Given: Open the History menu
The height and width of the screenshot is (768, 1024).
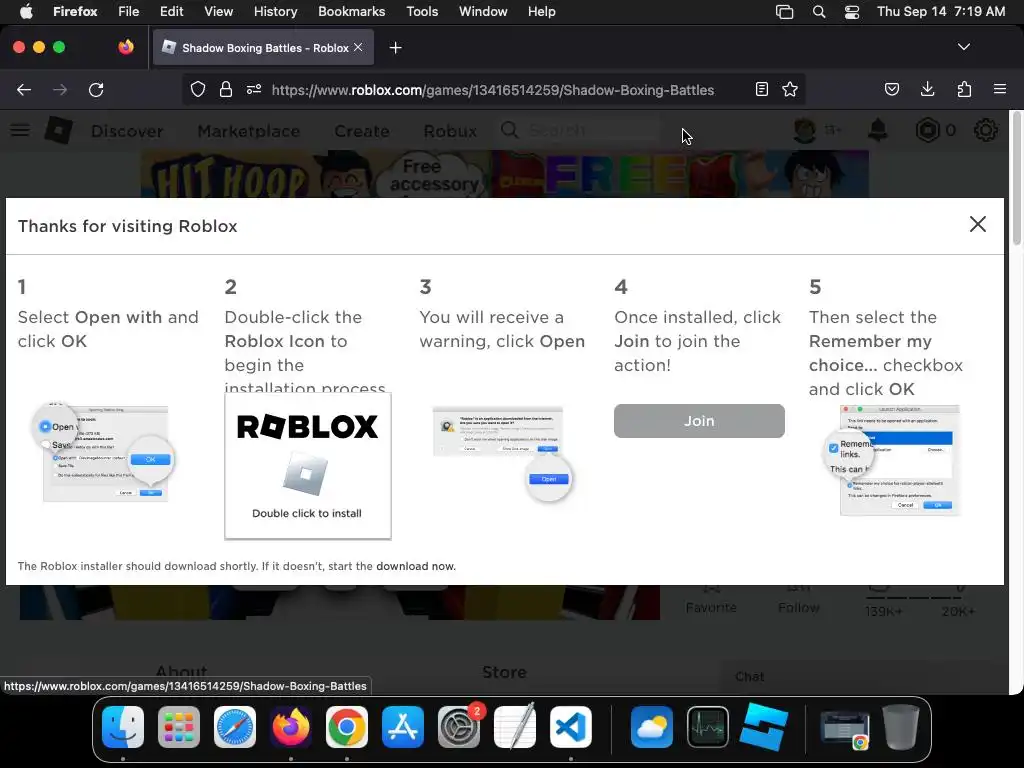Looking at the screenshot, I should coord(275,11).
